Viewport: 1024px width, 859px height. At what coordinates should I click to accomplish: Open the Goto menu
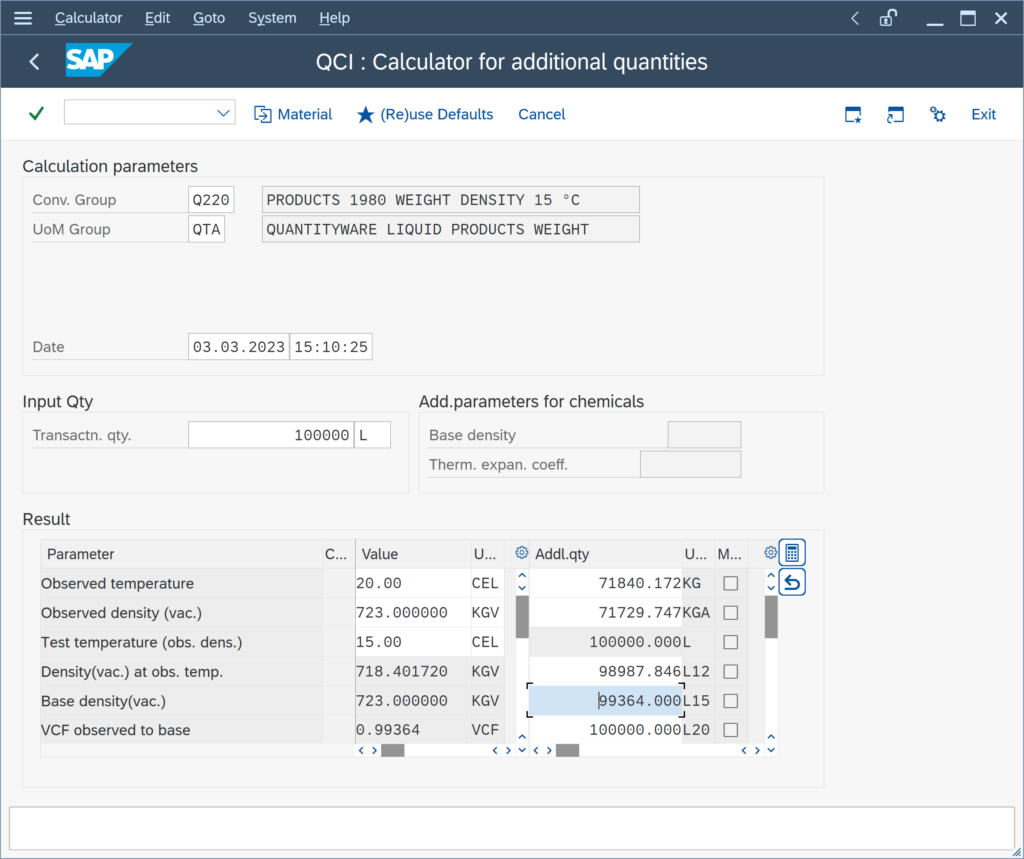click(x=209, y=18)
